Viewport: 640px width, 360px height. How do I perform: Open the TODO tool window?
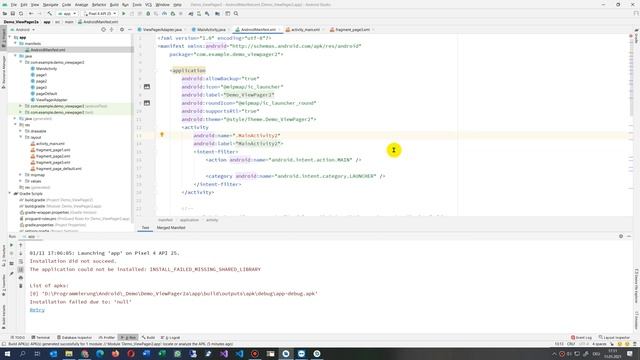(18, 338)
